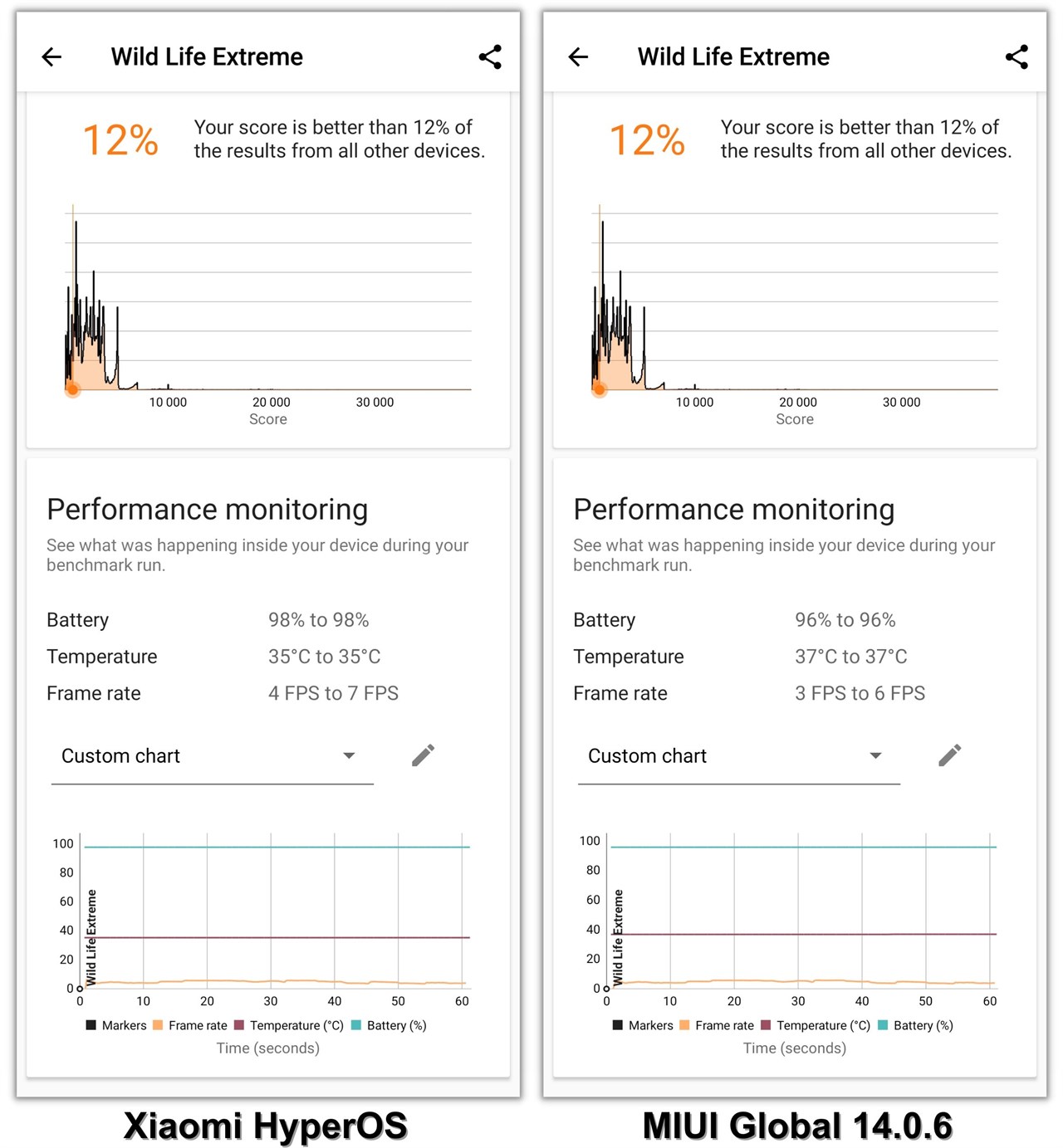
Task: Click the Performance monitoring heading on MIUI side
Action: pyautogui.click(x=732, y=509)
